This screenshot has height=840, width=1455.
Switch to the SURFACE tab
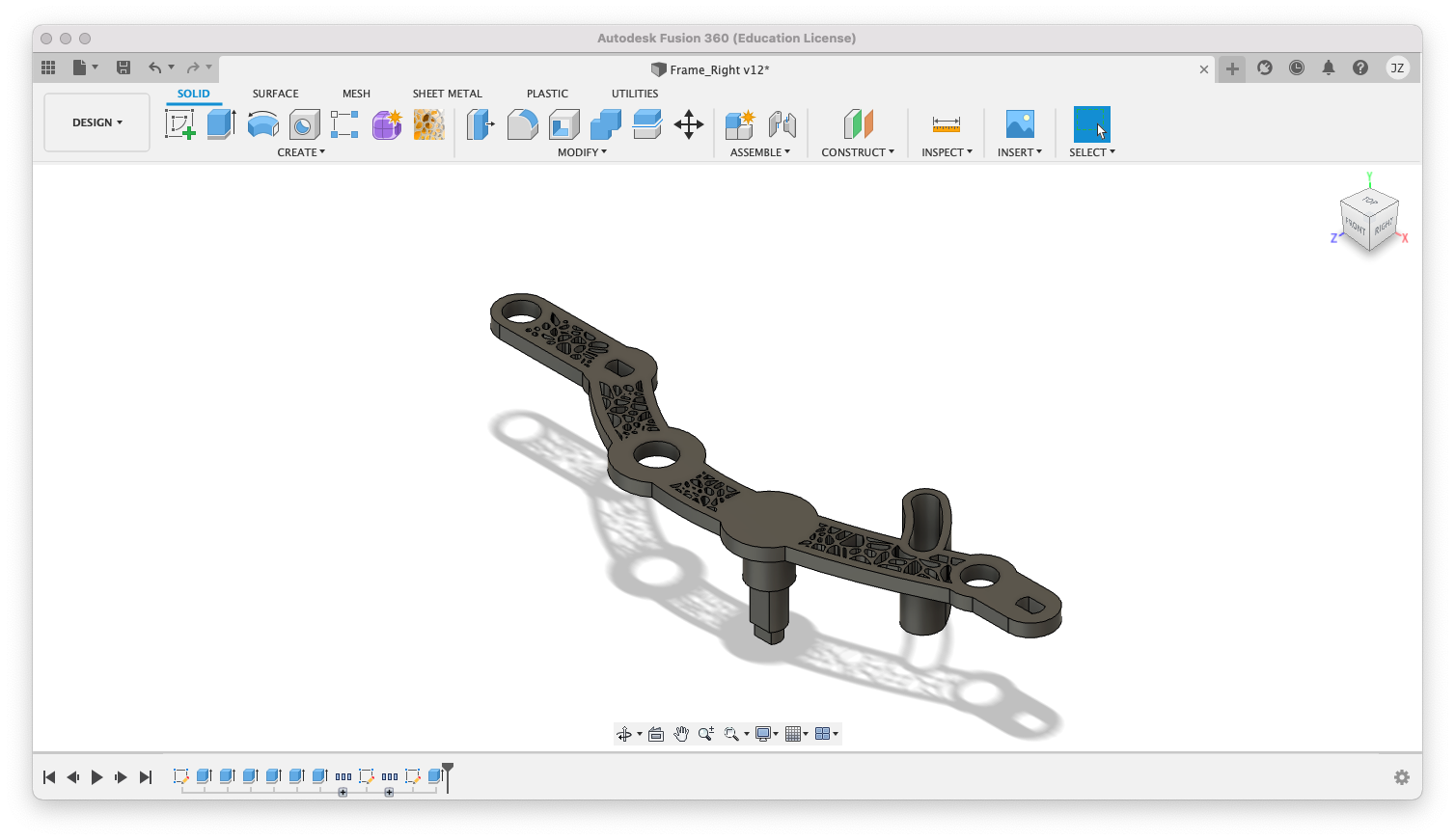click(276, 94)
